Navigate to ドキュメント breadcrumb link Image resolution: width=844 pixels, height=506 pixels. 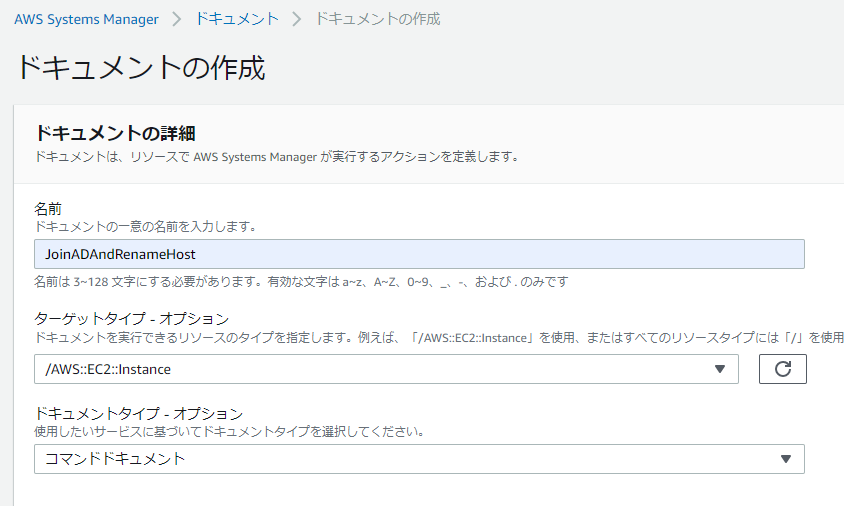coord(237,19)
